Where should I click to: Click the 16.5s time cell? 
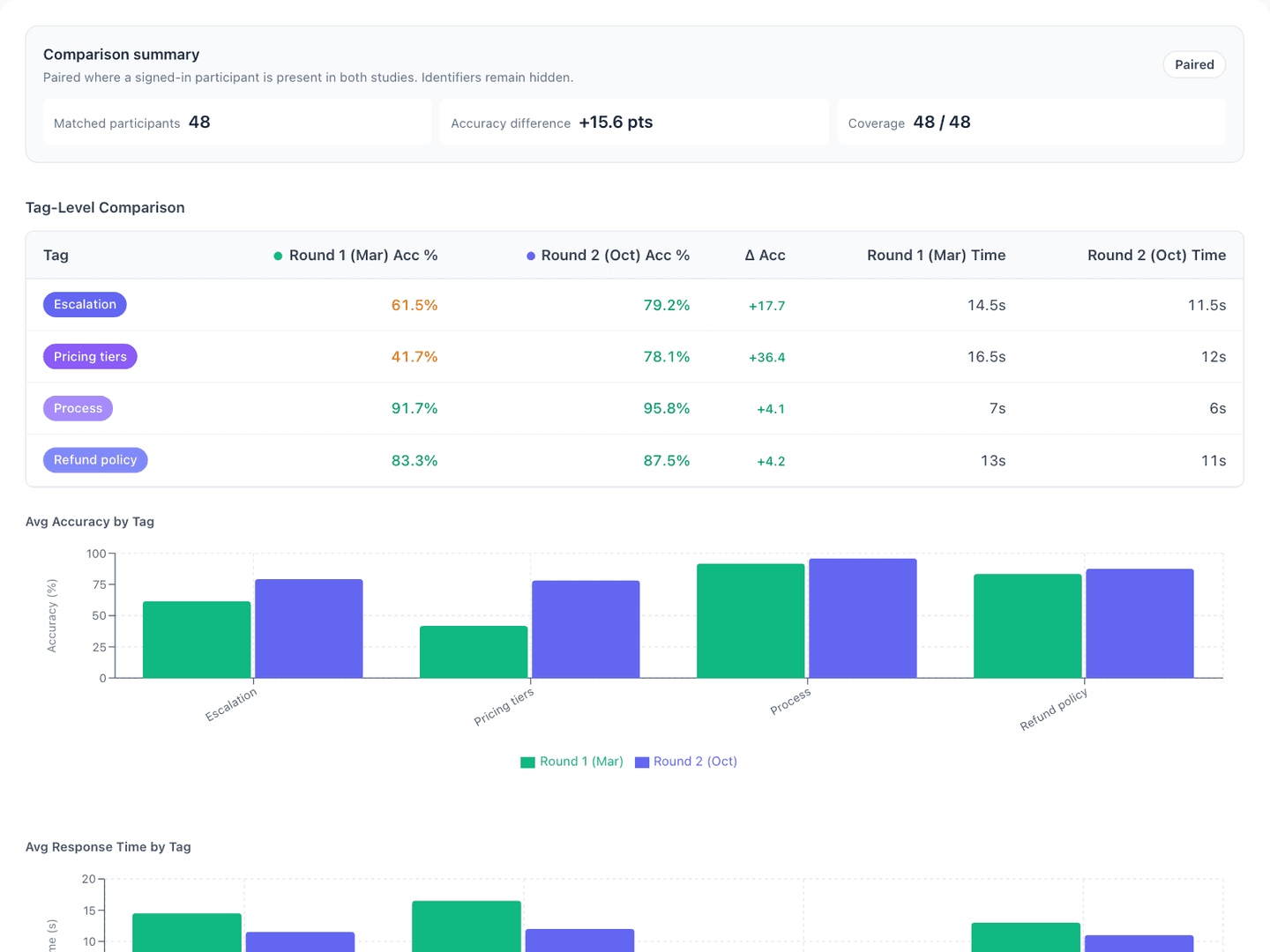point(987,357)
